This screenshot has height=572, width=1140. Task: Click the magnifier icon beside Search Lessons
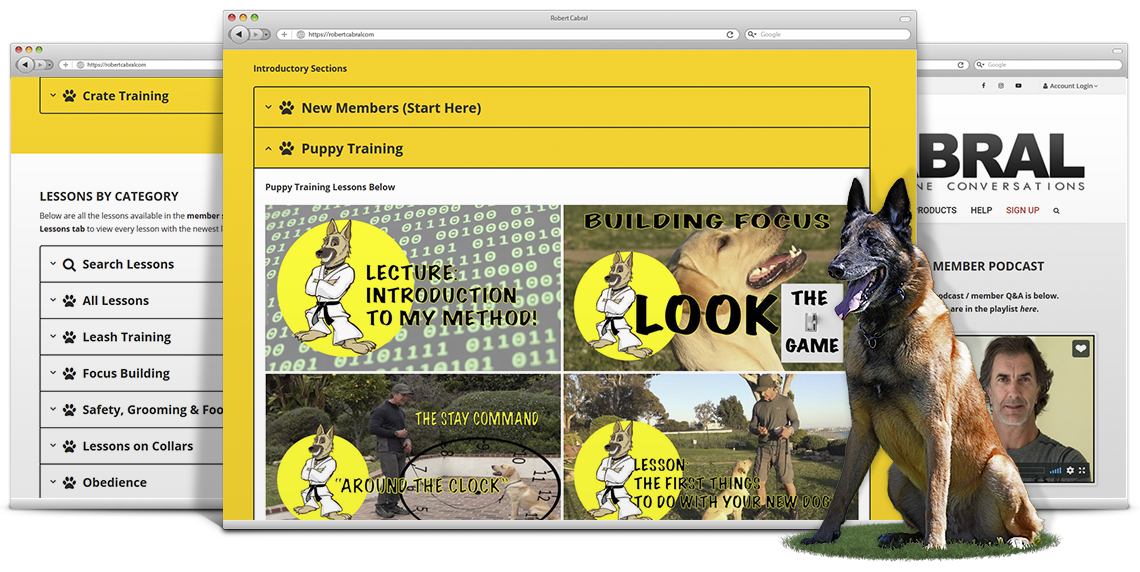[69, 265]
